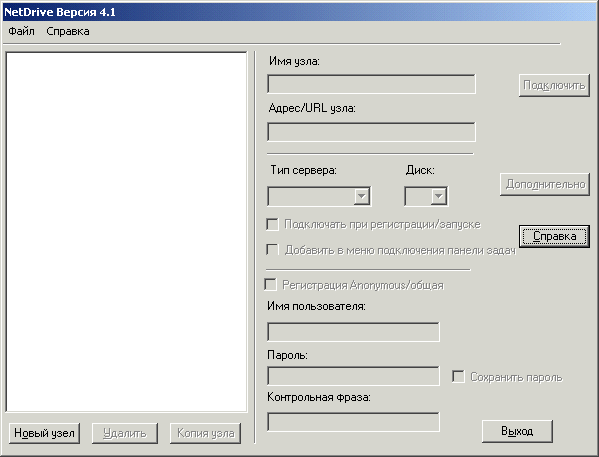This screenshot has width=599, height=457.
Task: Toggle Сохранить пароль checkbox
Action: (x=458, y=376)
